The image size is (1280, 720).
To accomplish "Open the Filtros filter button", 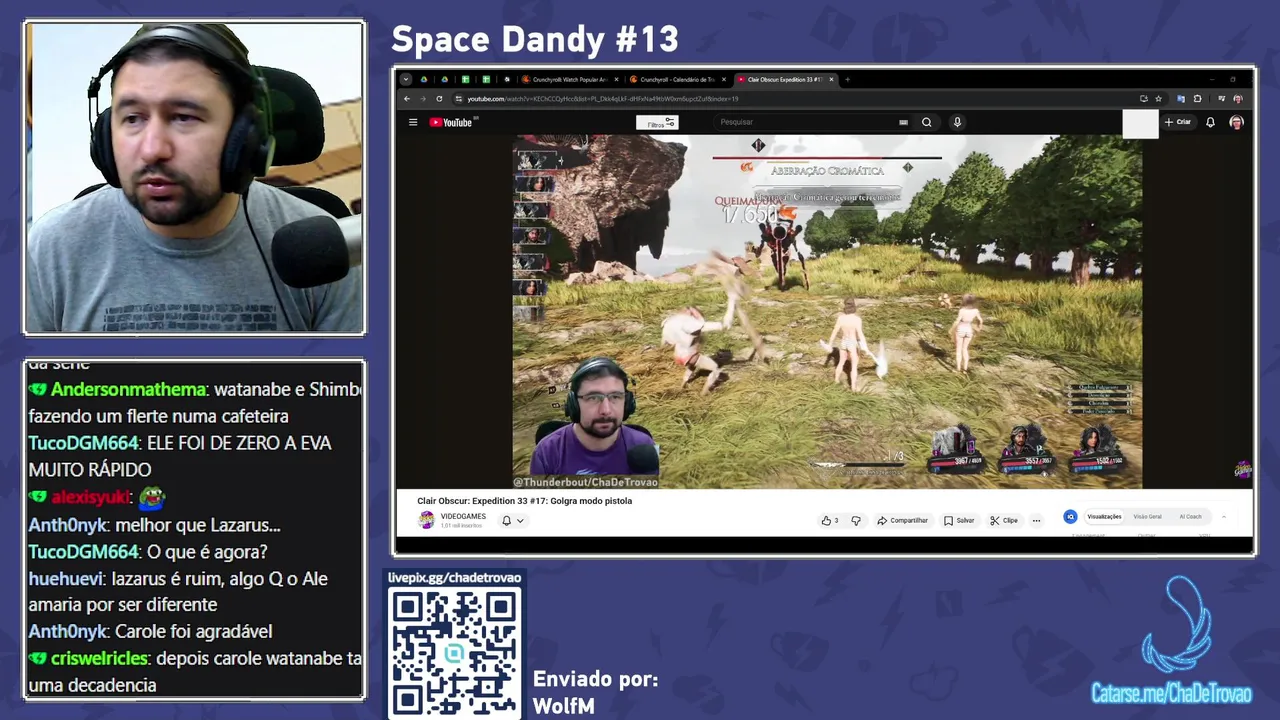I will click(x=657, y=123).
